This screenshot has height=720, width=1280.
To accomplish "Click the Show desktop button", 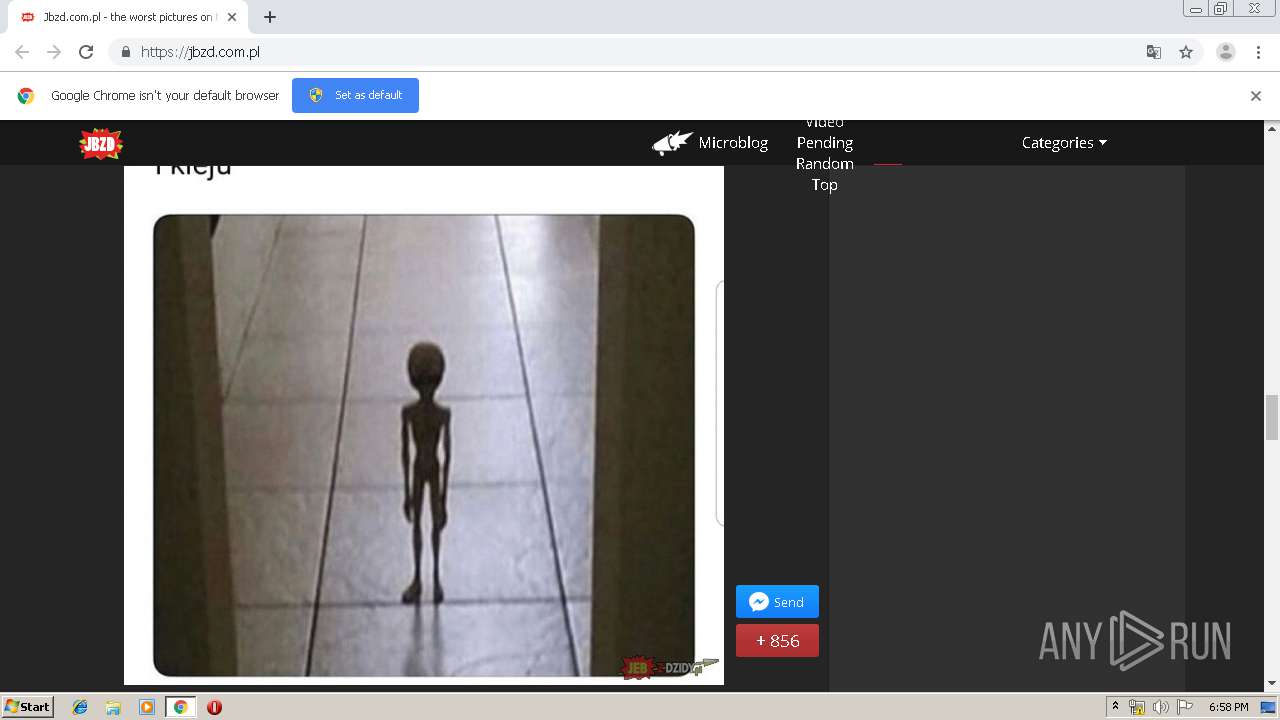I will 1270,707.
